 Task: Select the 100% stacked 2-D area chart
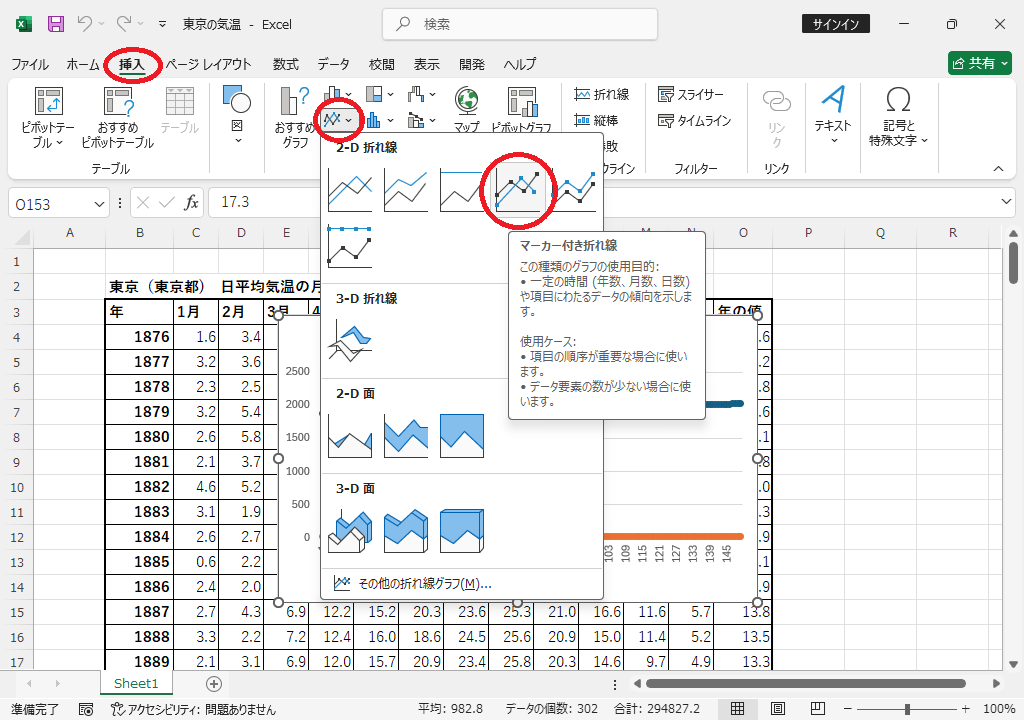[x=462, y=436]
